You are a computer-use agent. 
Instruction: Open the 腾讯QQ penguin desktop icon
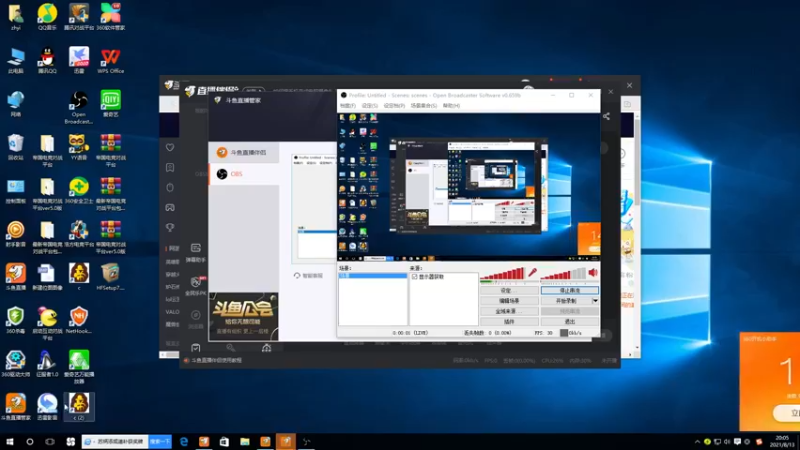47,60
